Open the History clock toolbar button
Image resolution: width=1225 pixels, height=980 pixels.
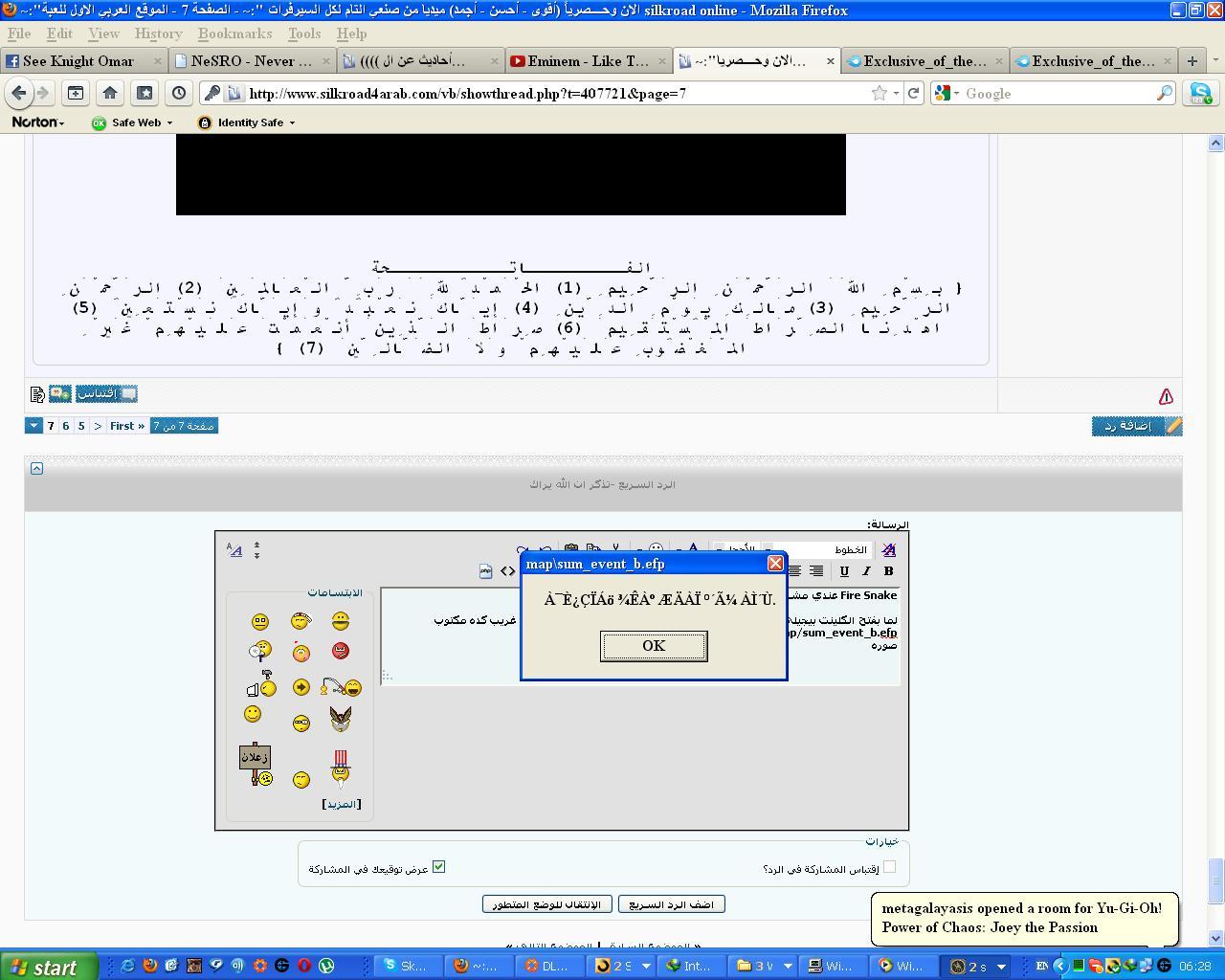coord(179,93)
